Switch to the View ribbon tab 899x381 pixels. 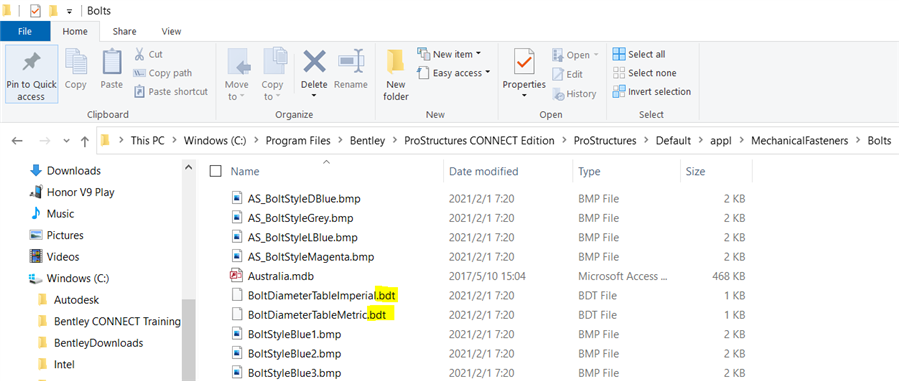tap(171, 32)
